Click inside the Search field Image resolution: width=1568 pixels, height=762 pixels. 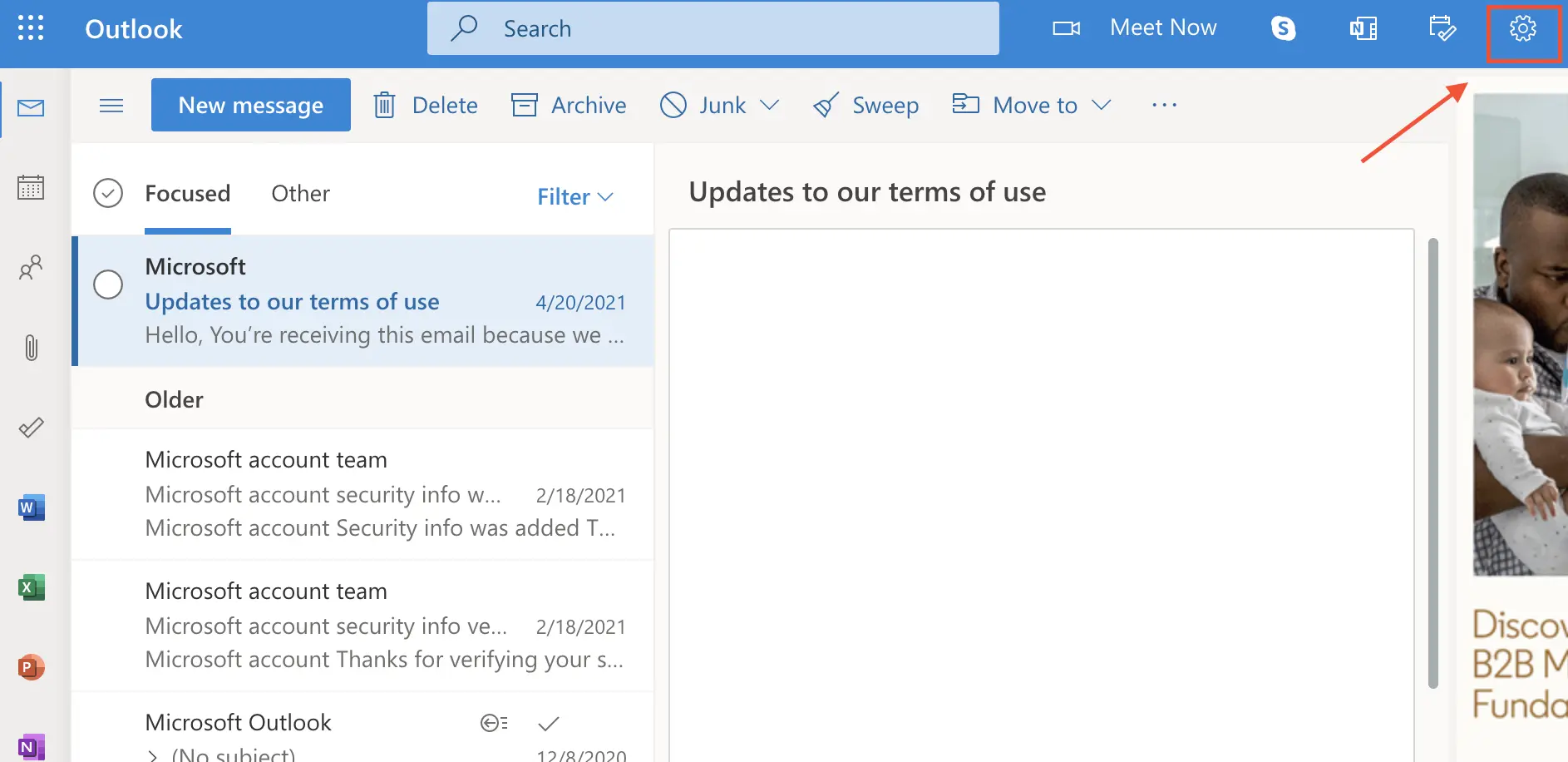(x=713, y=27)
